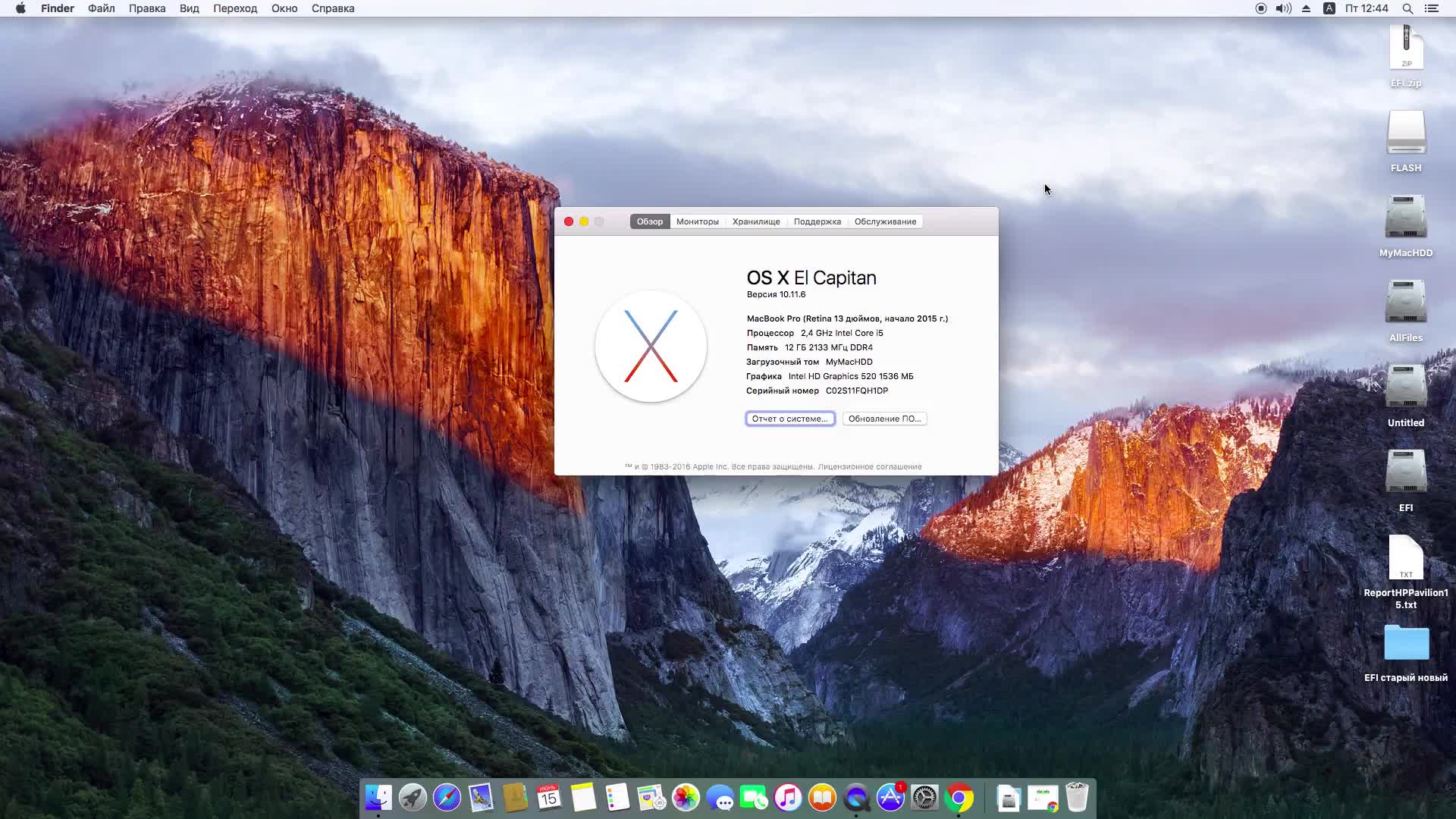
Task: Launch Launchpad rocket icon in Dock
Action: coord(413,798)
